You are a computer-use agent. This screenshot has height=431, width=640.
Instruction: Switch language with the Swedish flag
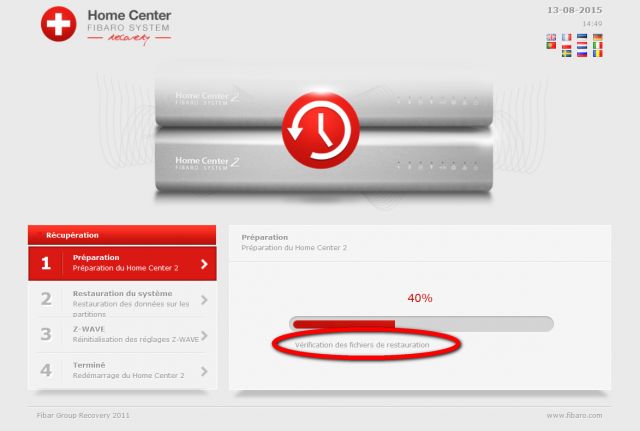pos(567,53)
